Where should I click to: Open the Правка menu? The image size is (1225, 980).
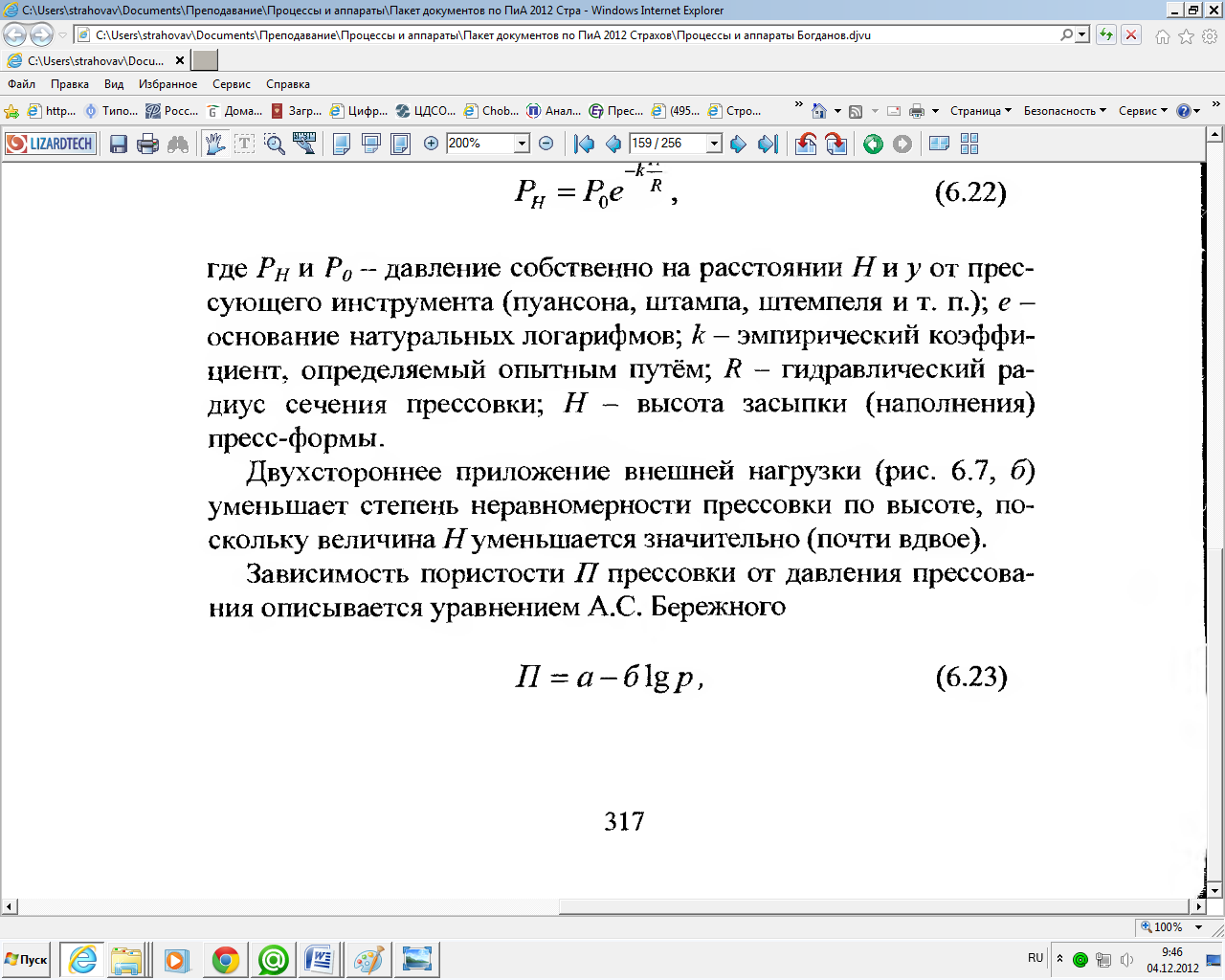point(70,84)
